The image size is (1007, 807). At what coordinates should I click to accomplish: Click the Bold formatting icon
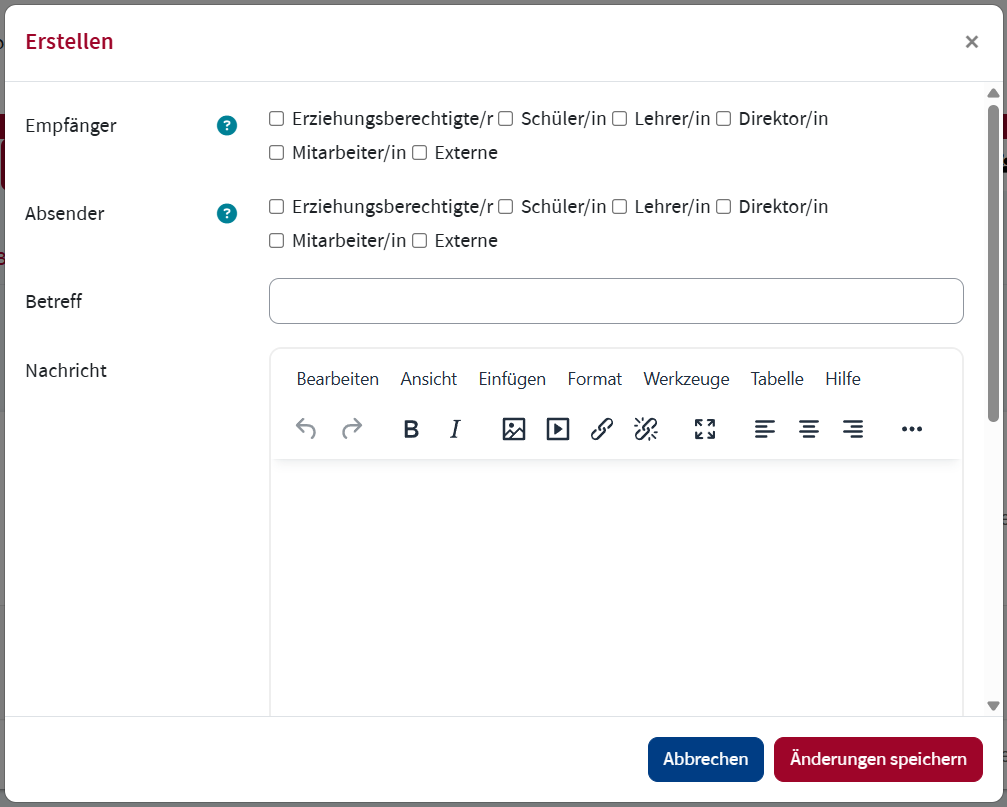pyautogui.click(x=410, y=429)
